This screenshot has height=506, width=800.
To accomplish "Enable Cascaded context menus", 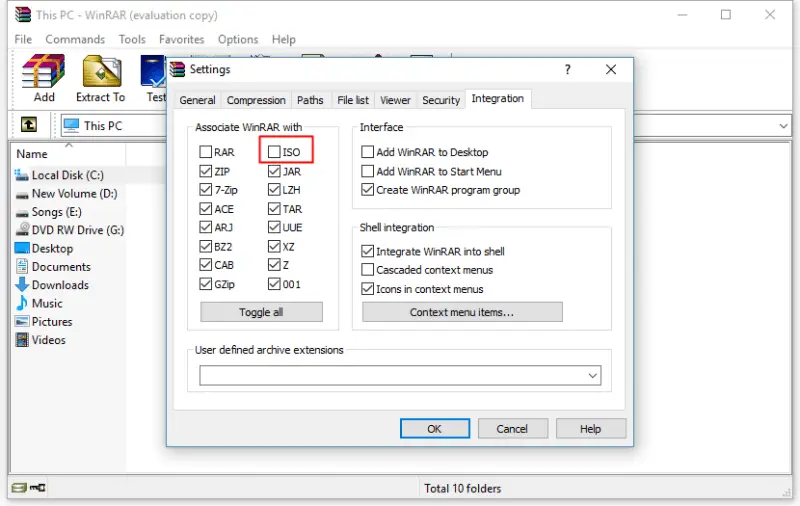I will 367,269.
